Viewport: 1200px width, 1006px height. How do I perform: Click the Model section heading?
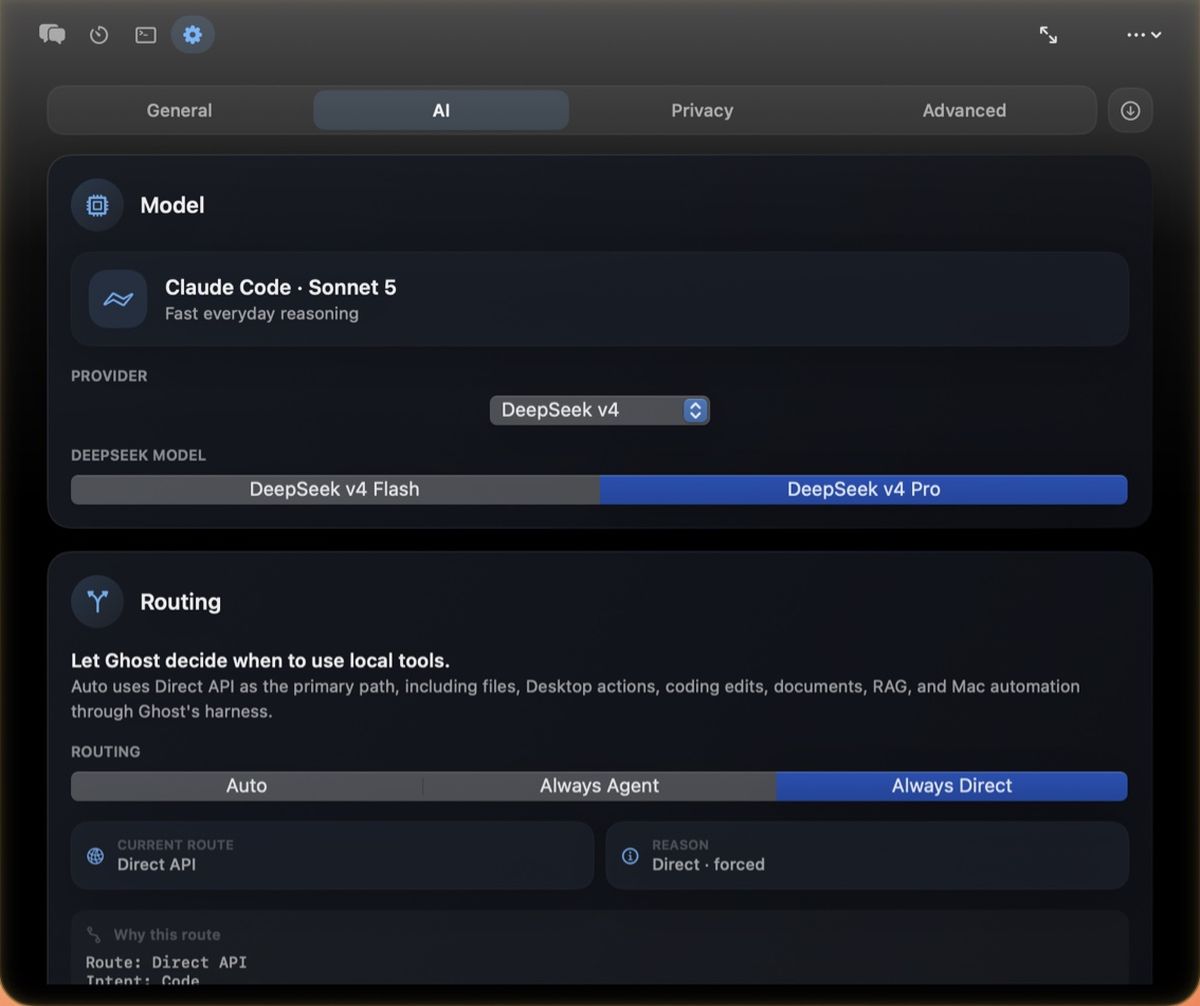coord(172,205)
